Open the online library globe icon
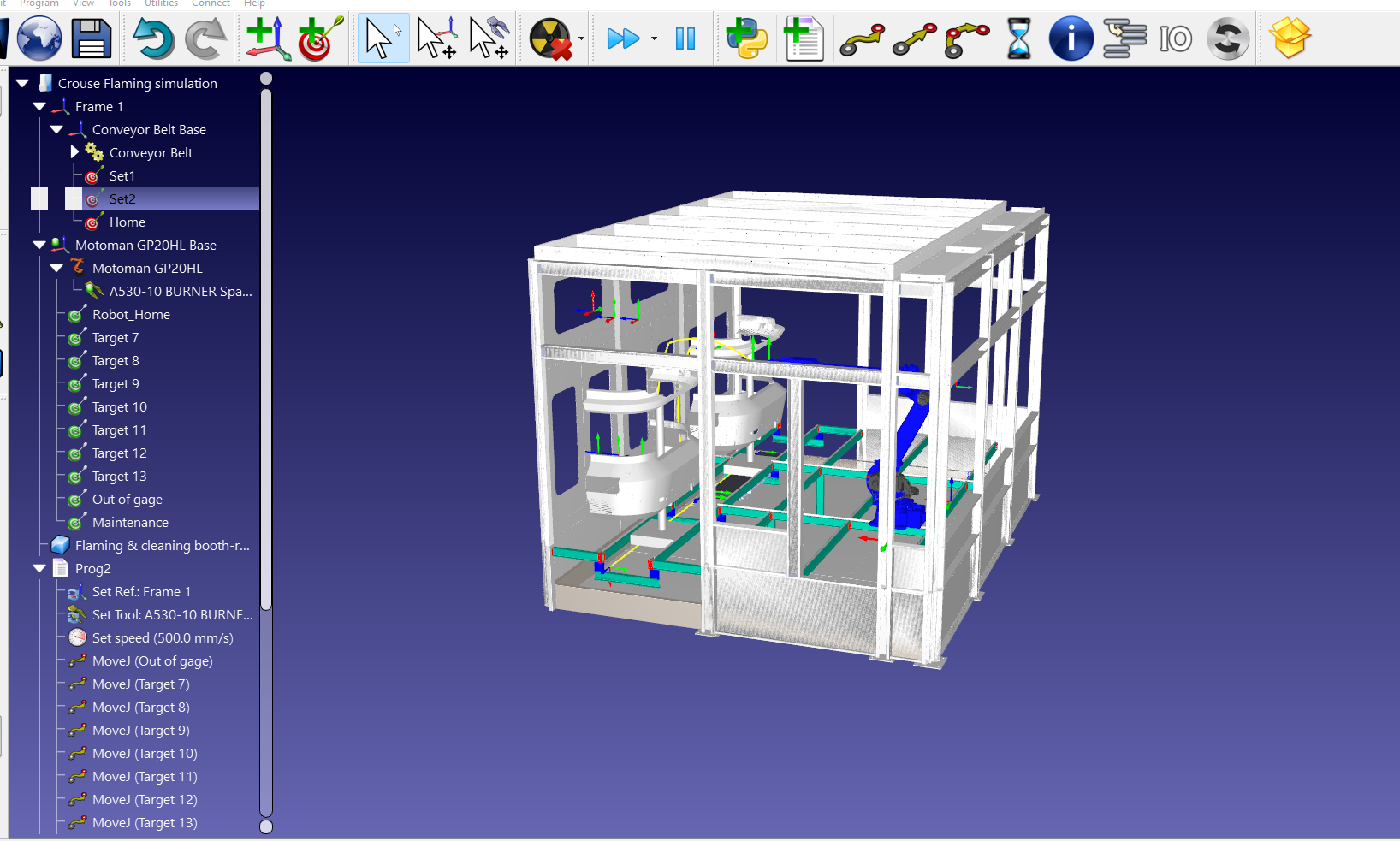This screenshot has width=1400, height=841. (x=39, y=38)
